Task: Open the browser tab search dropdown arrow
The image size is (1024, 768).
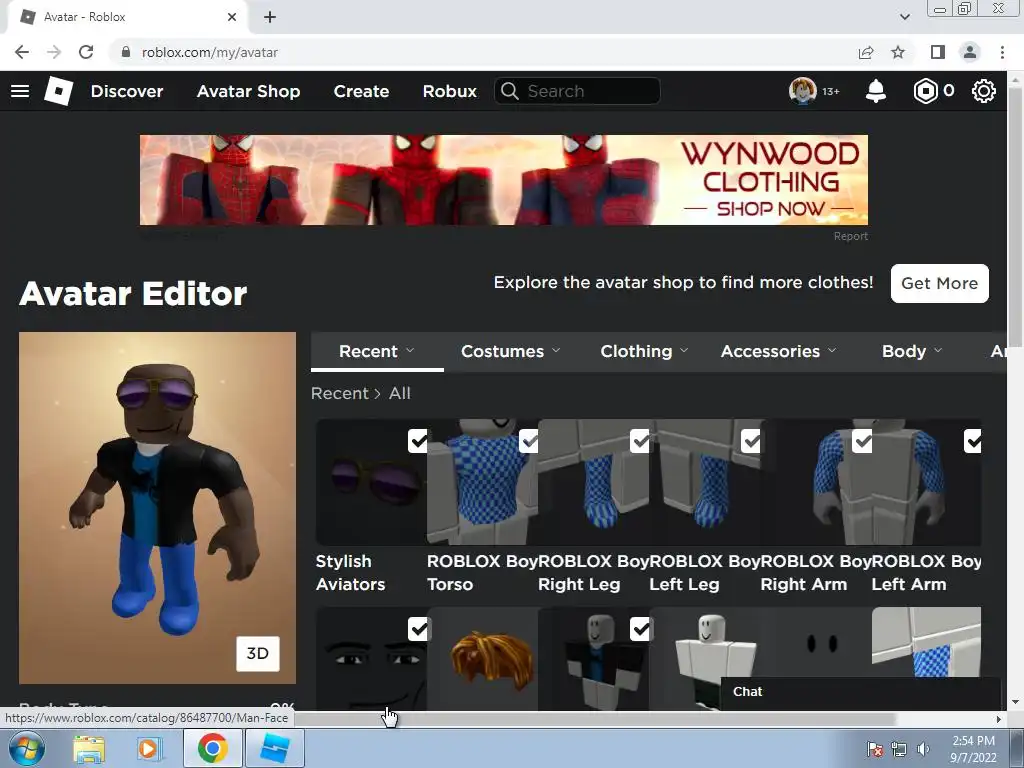Action: (904, 17)
